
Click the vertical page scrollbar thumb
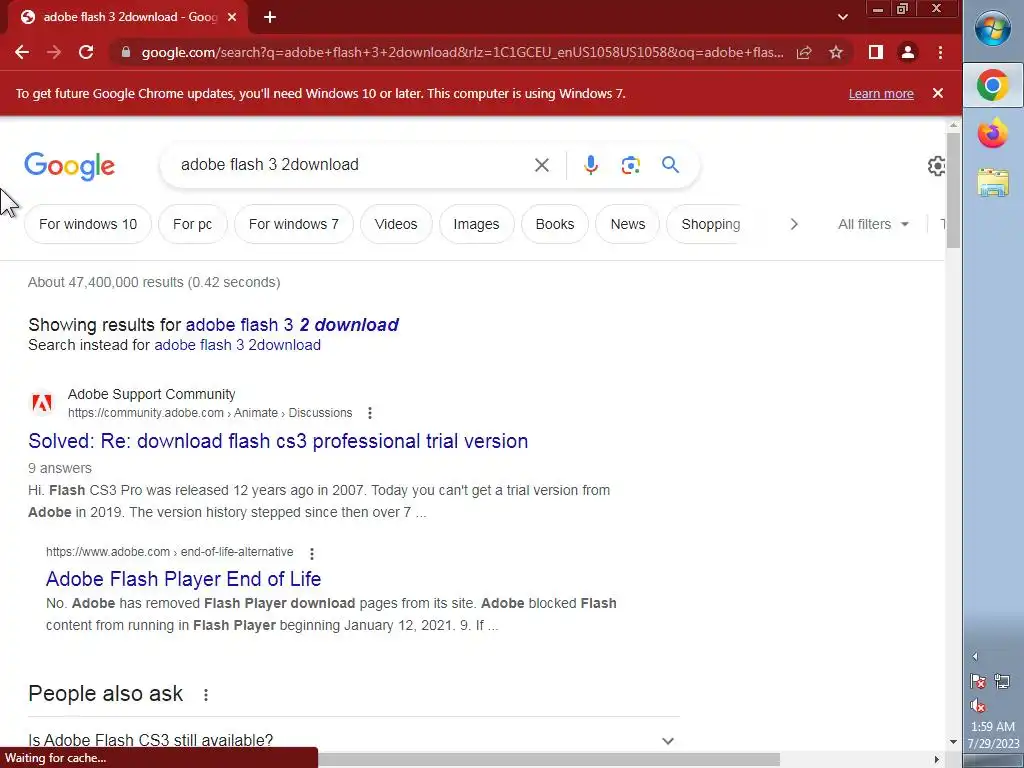(x=953, y=189)
